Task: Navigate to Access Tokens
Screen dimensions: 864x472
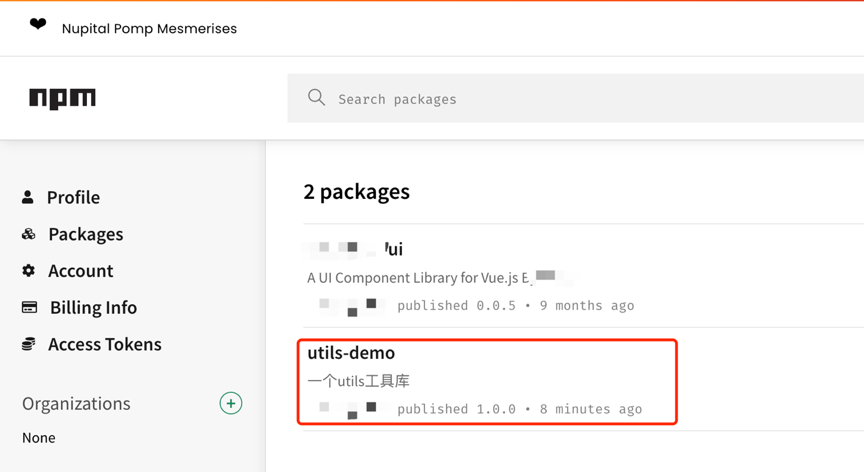Action: tap(104, 344)
